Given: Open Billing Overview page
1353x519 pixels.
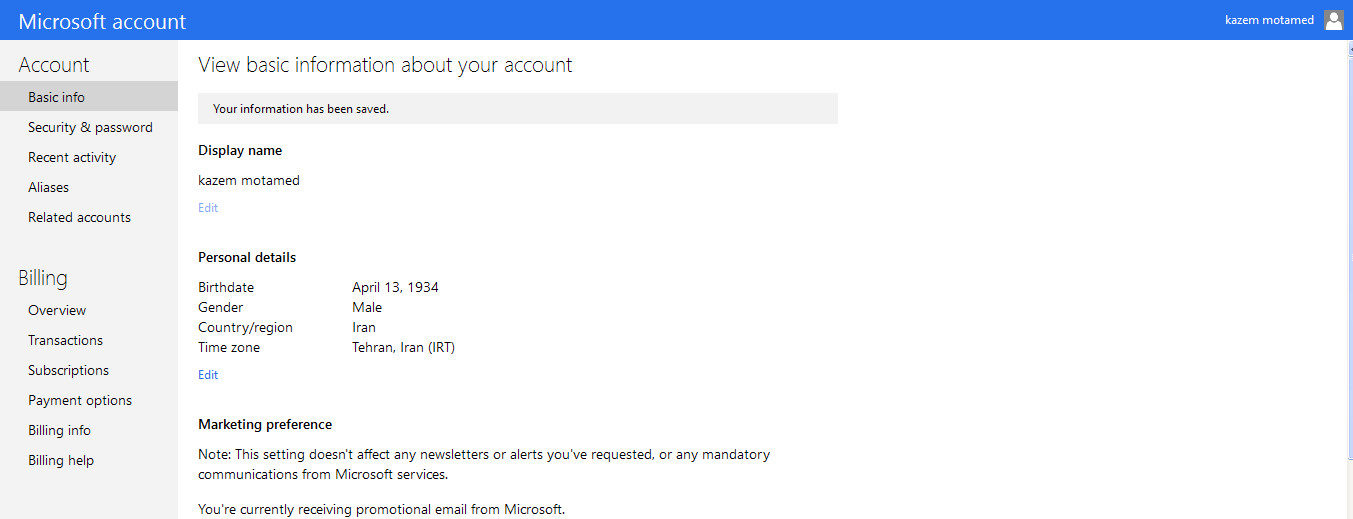Looking at the screenshot, I should click(x=57, y=310).
